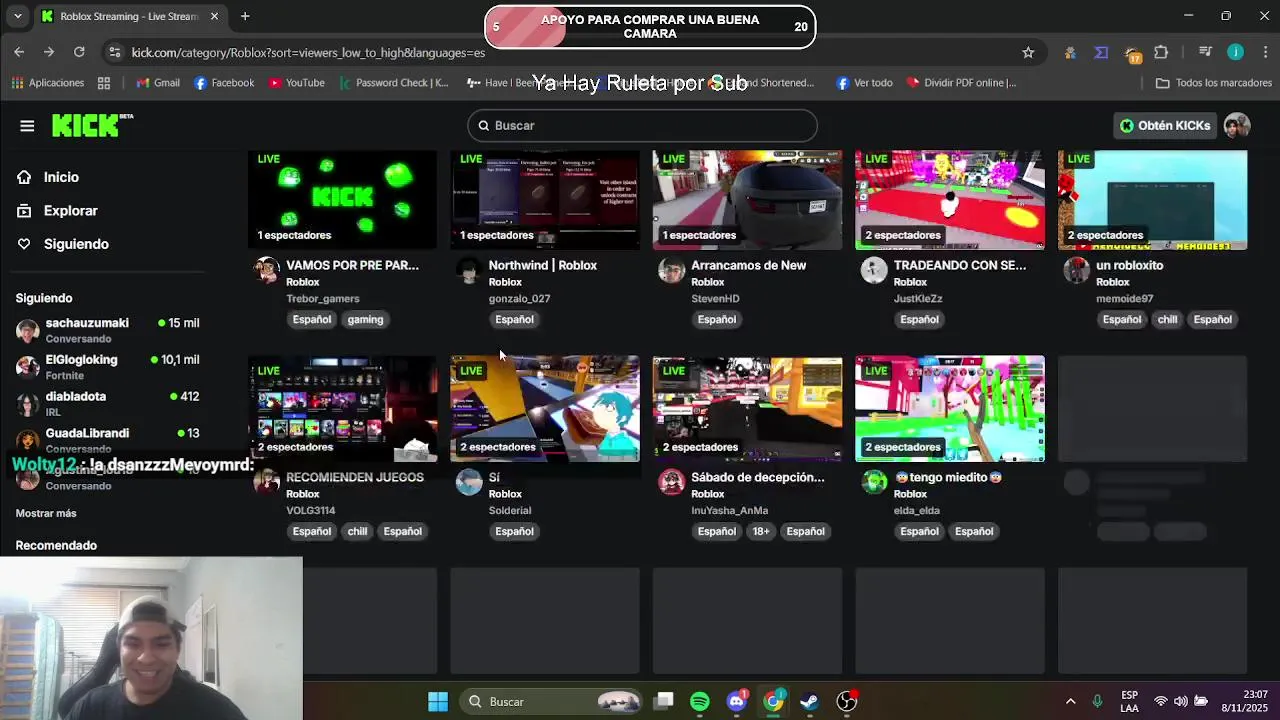The height and width of the screenshot is (720, 1280).
Task: Open the ESP LAA language switcher
Action: click(1129, 701)
